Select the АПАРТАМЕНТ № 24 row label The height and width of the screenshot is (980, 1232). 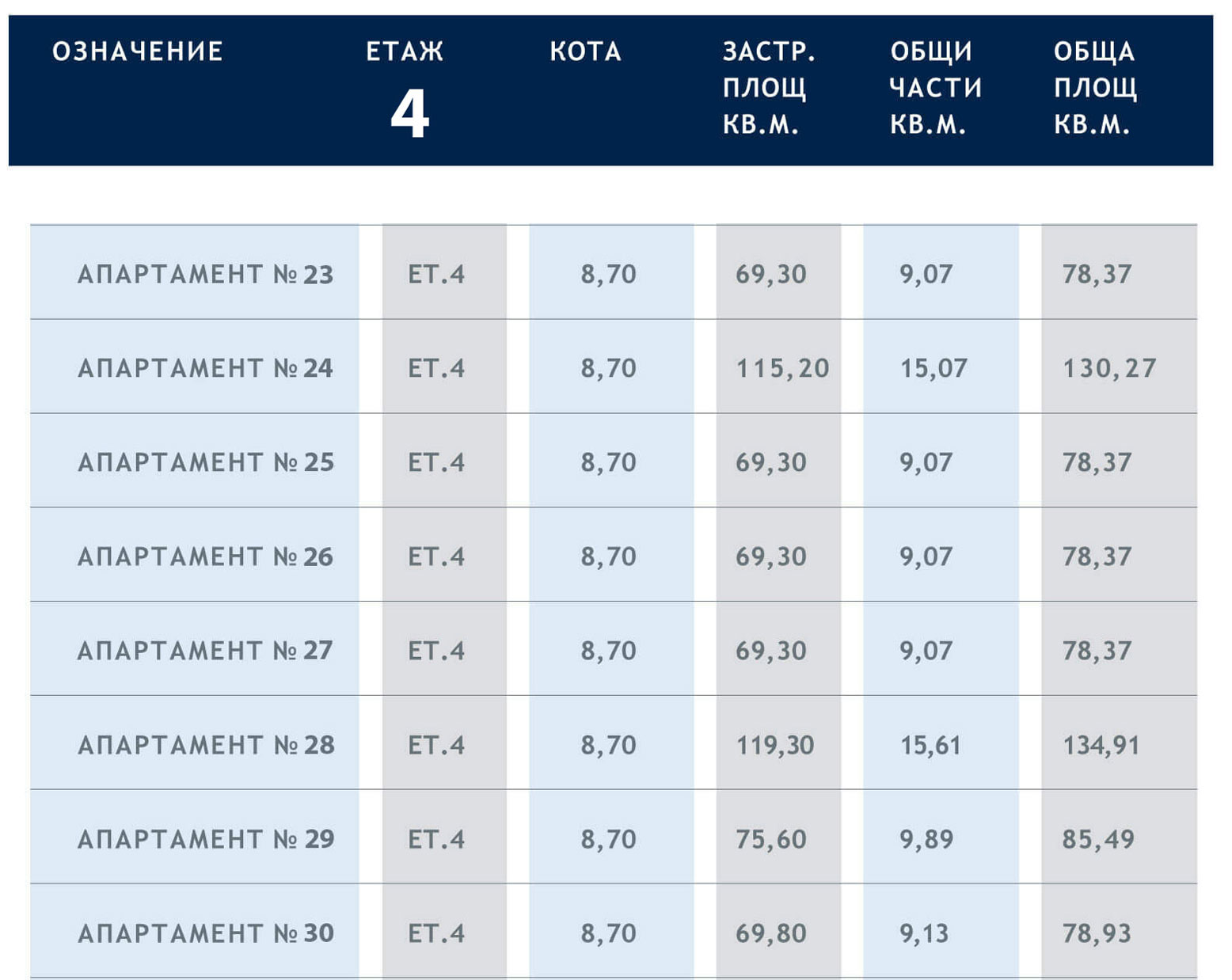[206, 368]
